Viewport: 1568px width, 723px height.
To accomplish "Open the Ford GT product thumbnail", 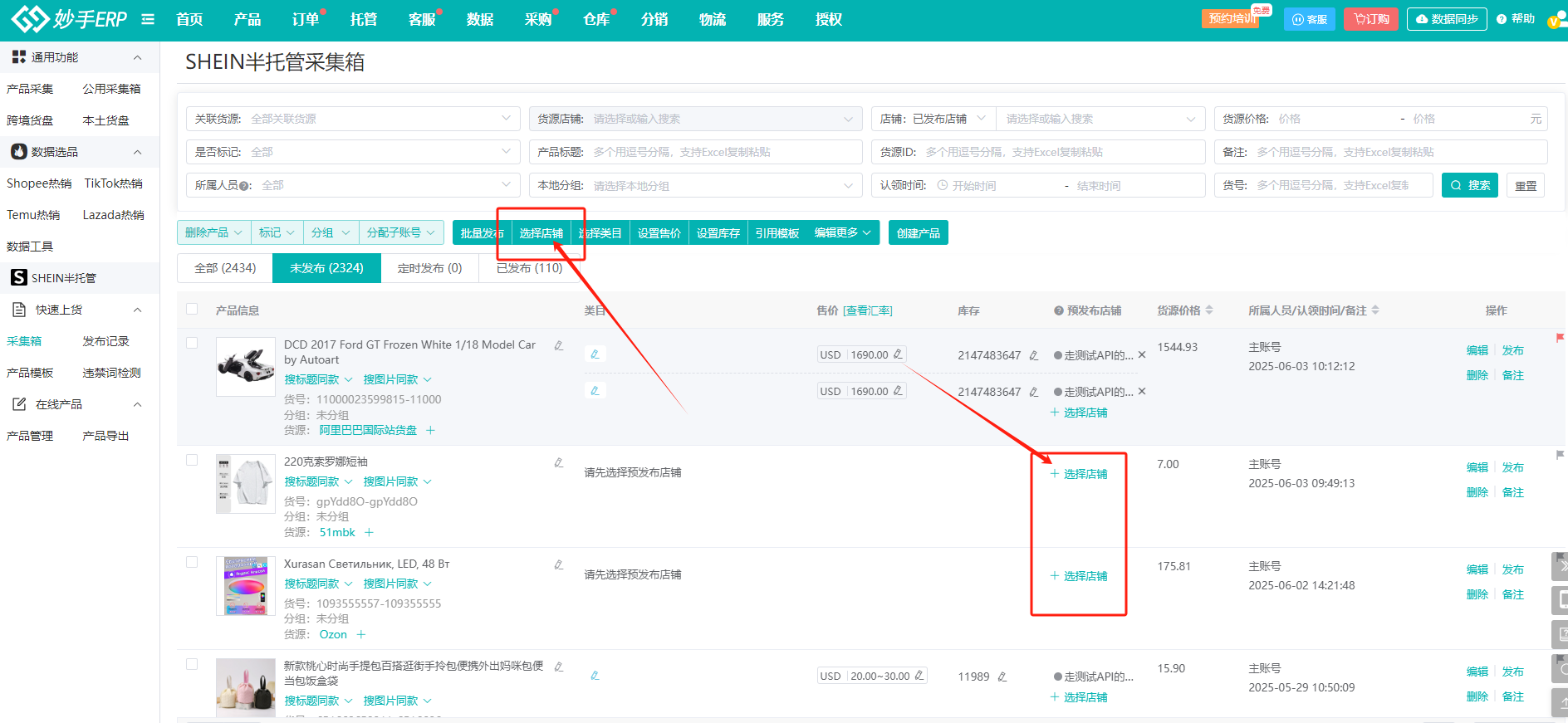I will 246,367.
